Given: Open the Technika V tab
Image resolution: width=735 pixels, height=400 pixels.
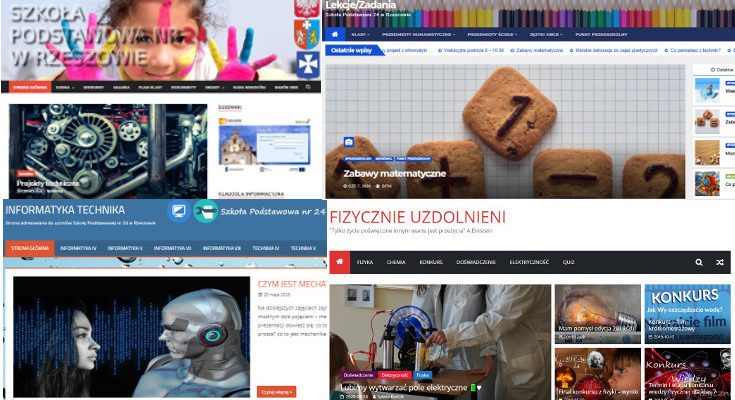Looking at the screenshot, I should [x=303, y=248].
